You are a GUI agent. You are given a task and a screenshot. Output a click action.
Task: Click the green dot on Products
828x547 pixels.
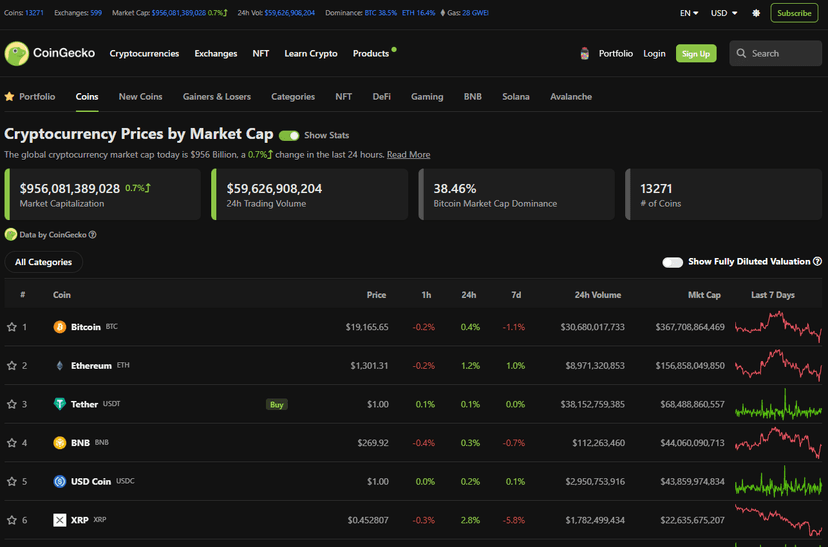[x=394, y=50]
